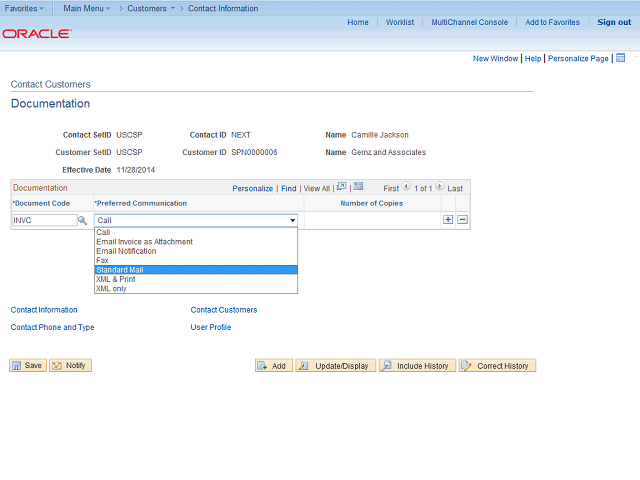Click the Contact ID value NEXT
Screen dimensions: 640x480
(x=241, y=135)
